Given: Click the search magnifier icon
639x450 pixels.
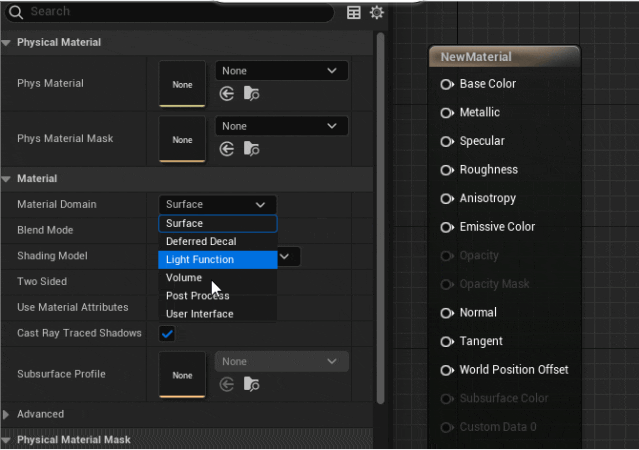Looking at the screenshot, I should [x=16, y=12].
